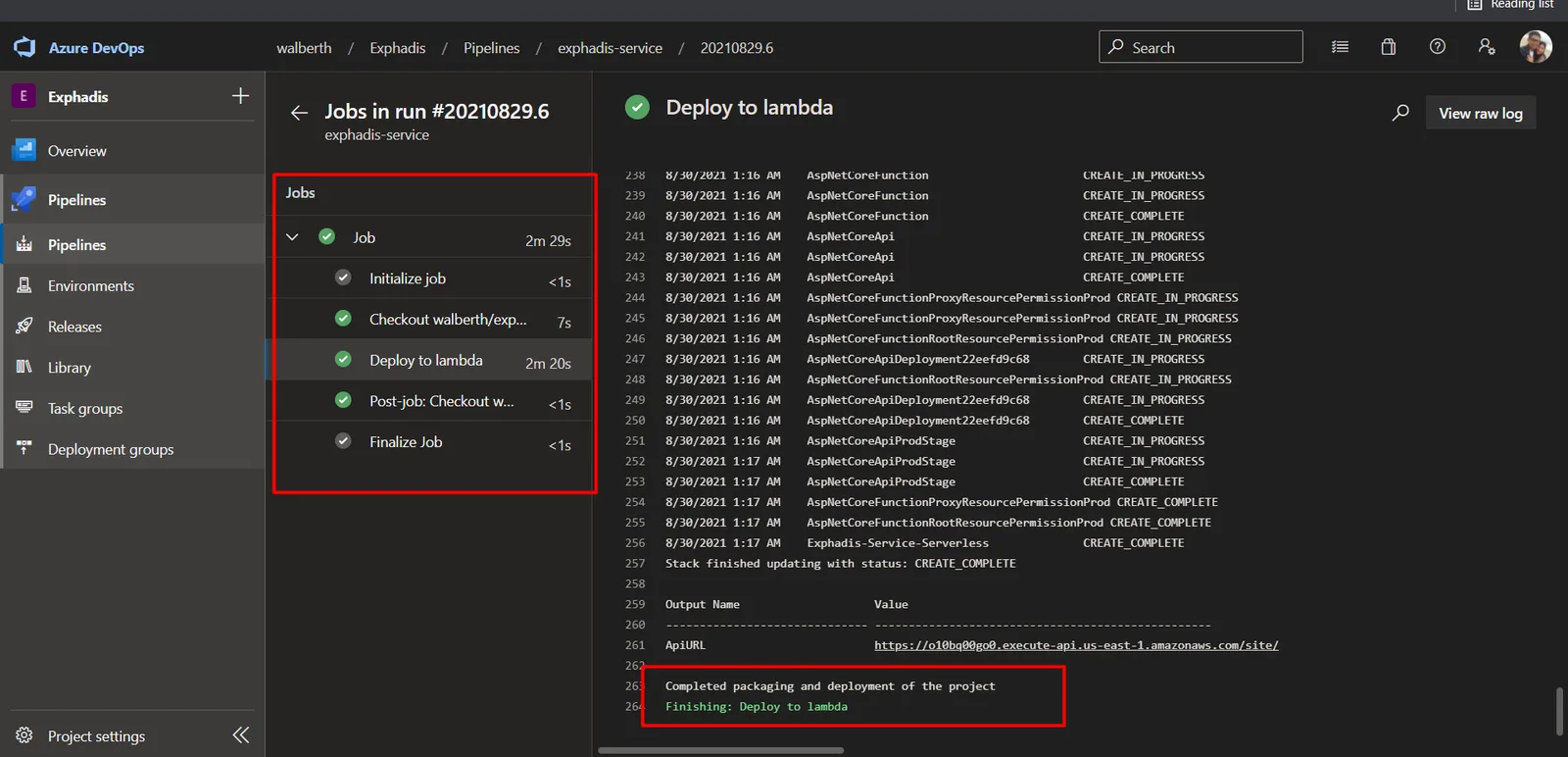Screen dimensions: 1568x757
Task: Click the Search input field
Action: point(1200,47)
